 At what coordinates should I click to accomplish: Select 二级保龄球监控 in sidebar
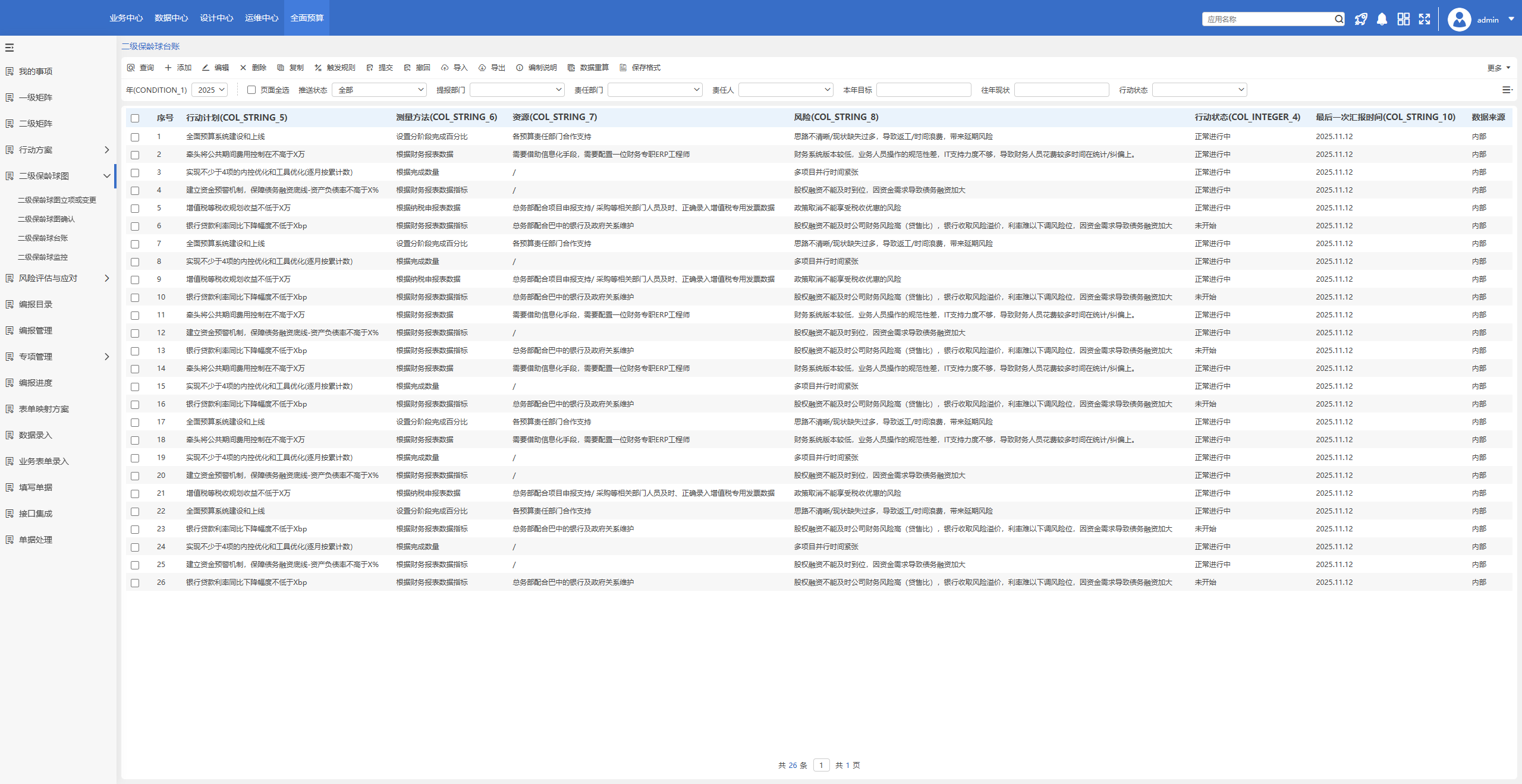[43, 257]
